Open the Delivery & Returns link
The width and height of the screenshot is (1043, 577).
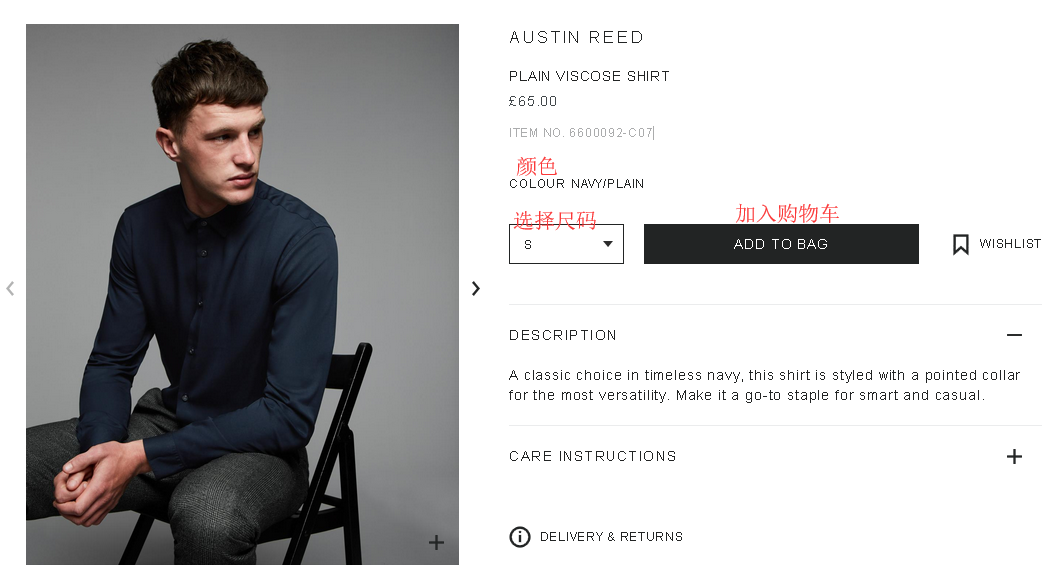(x=611, y=537)
